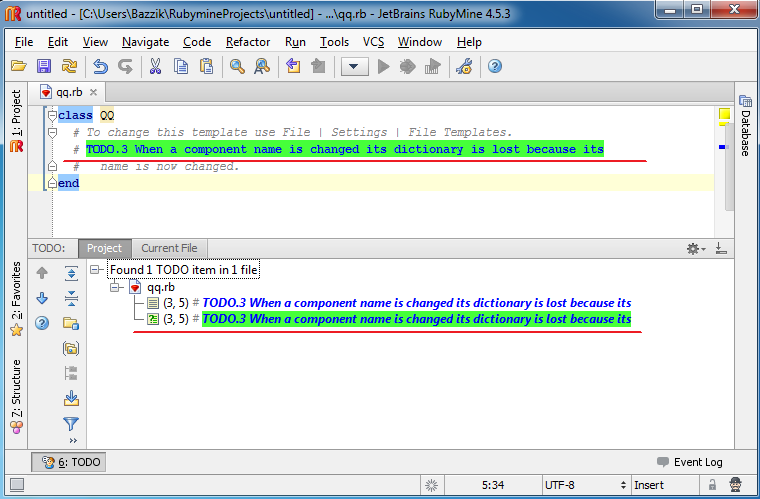
Task: Collapse the comment block fold marker
Action: [52, 132]
